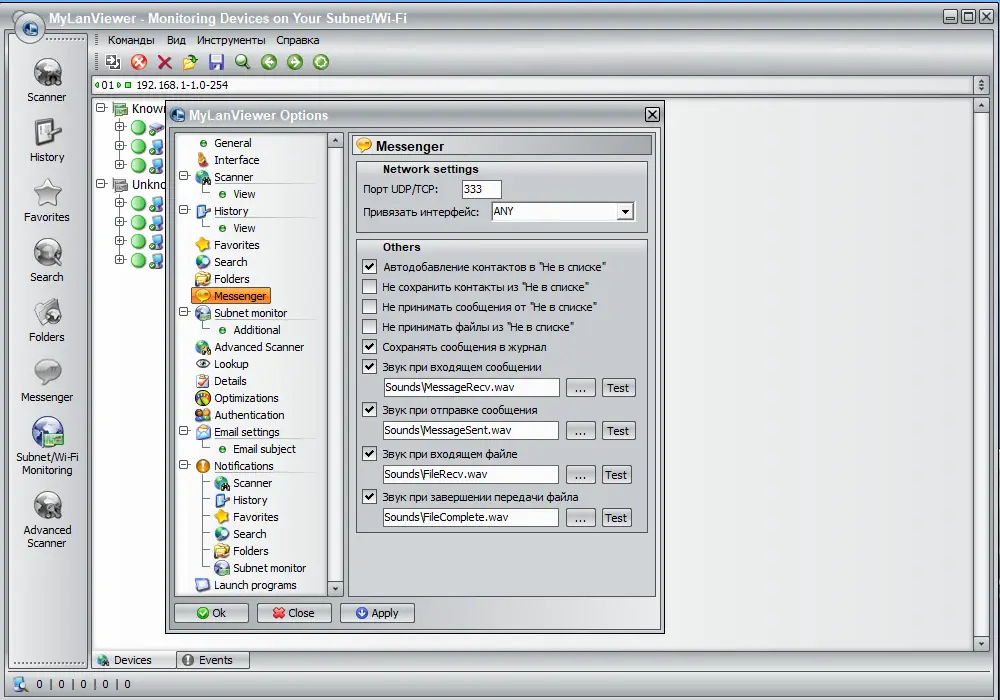Viewport: 1000px width, 700px height.
Task: Click the application logo button top-left
Action: [29, 28]
